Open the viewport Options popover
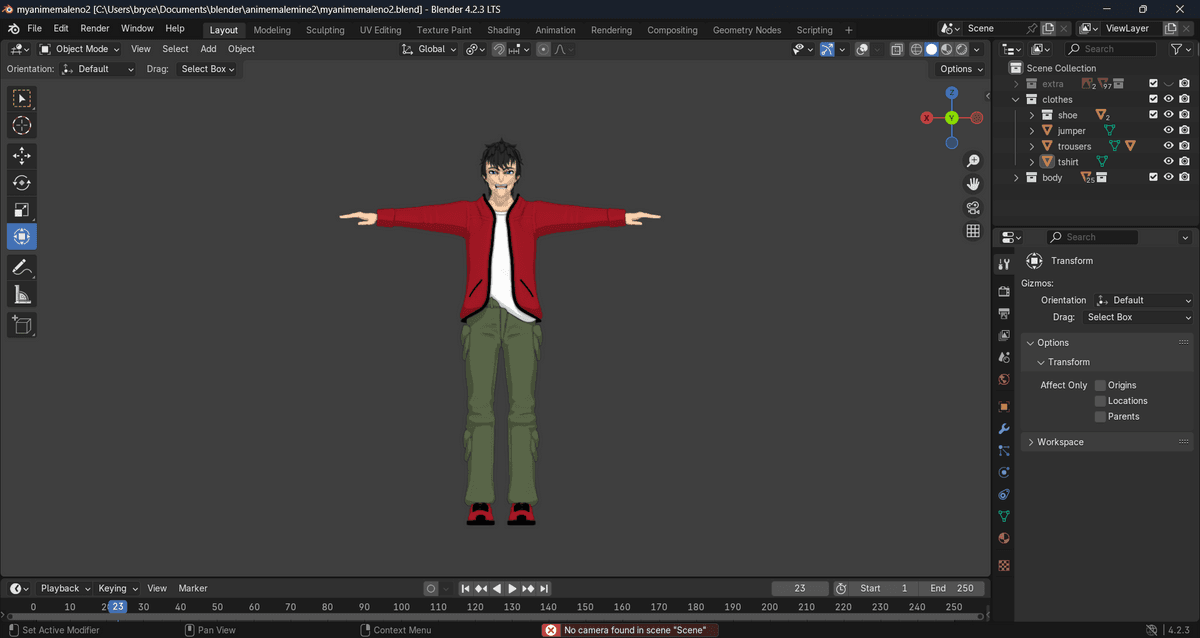This screenshot has width=1200, height=638. (x=961, y=69)
